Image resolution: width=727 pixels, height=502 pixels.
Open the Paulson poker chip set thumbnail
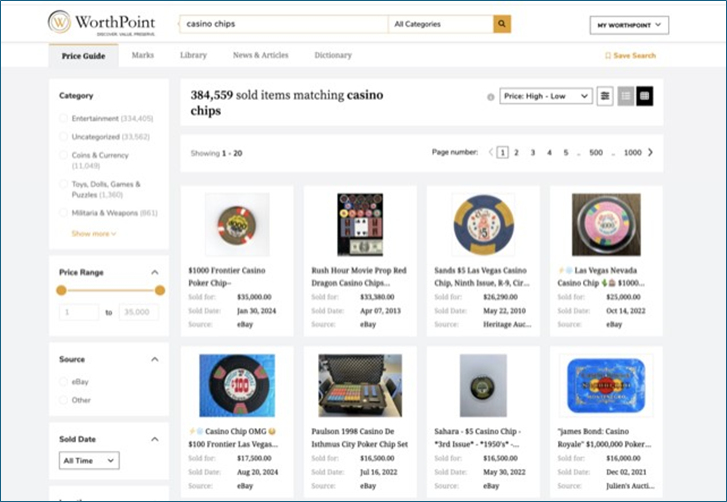[360, 386]
